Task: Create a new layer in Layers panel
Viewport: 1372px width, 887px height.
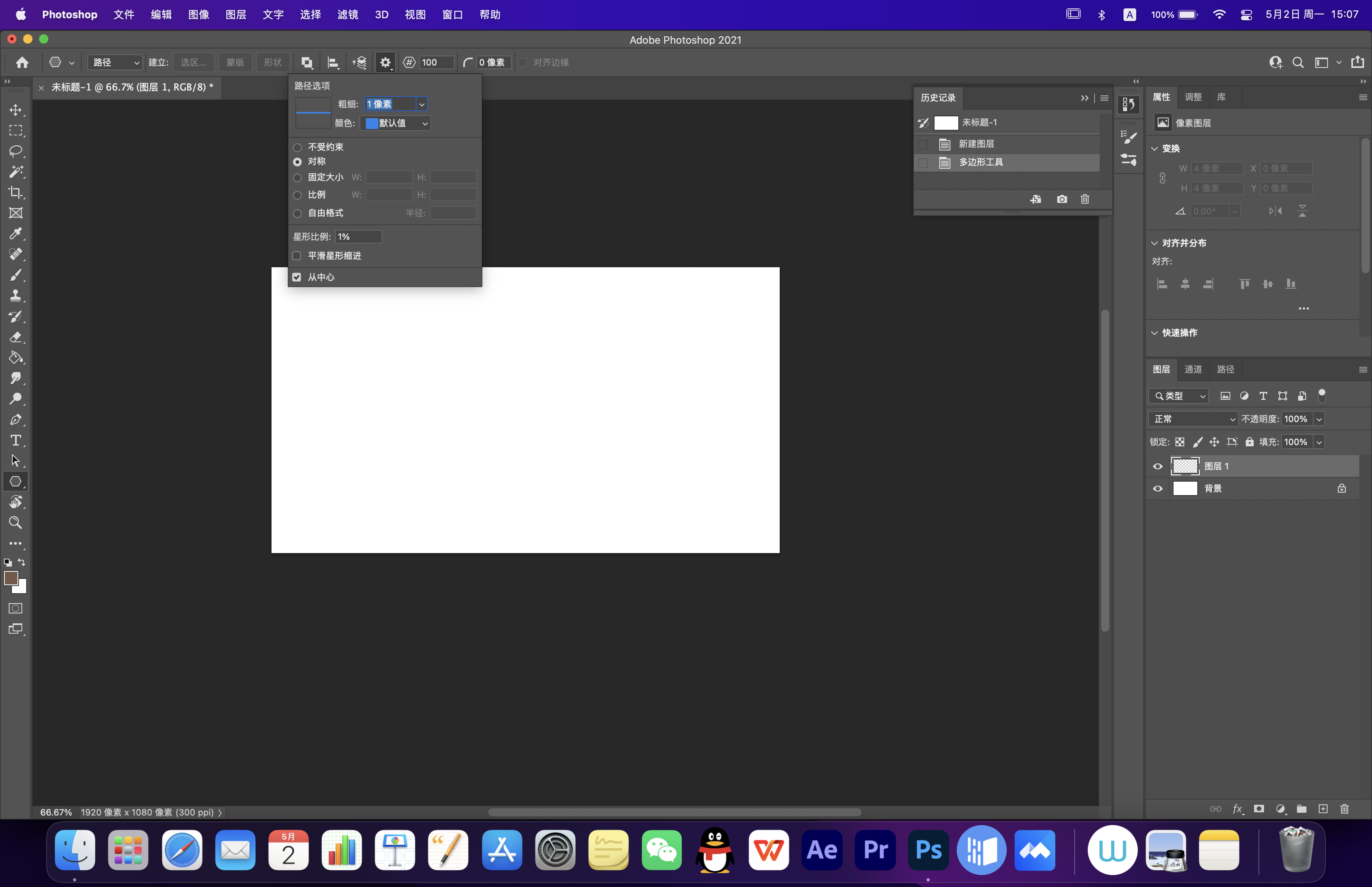Action: click(x=1323, y=809)
